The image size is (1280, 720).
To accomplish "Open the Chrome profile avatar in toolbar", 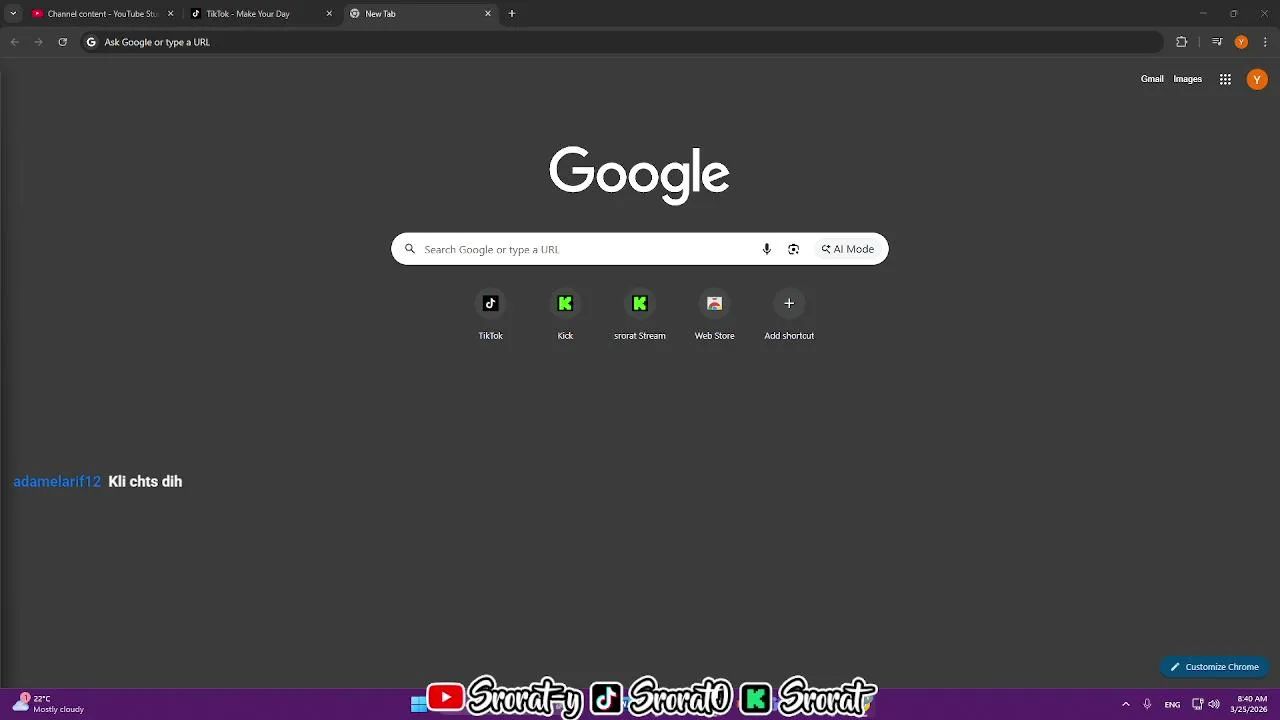I will coord(1241,42).
